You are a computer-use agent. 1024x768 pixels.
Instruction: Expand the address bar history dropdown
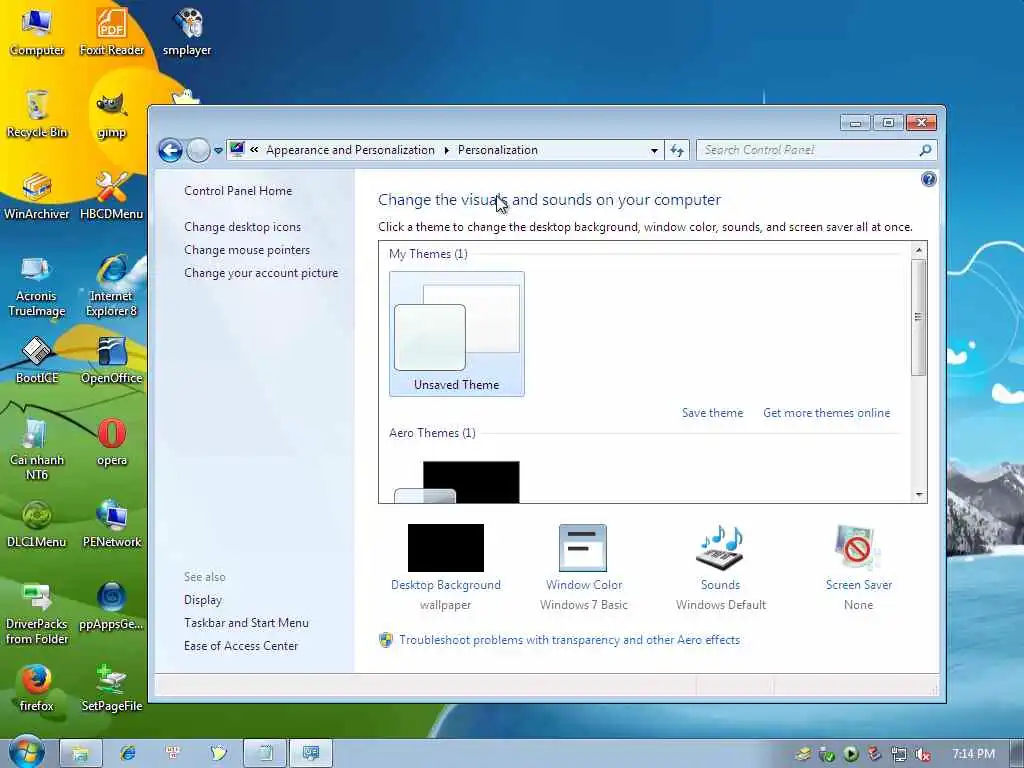pos(654,150)
